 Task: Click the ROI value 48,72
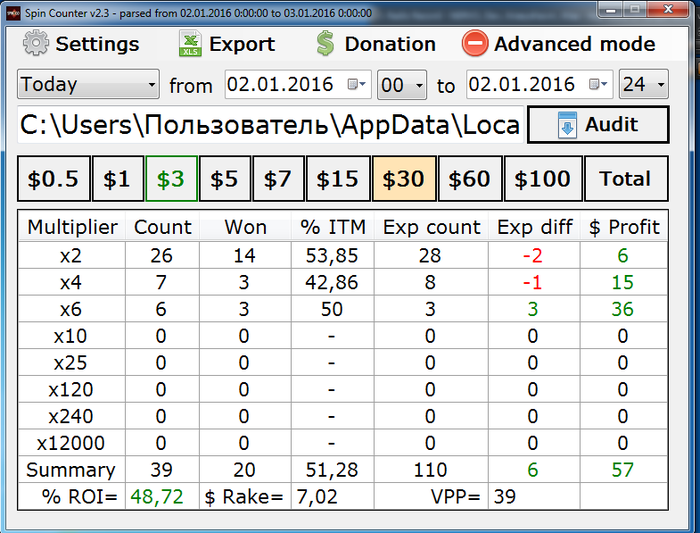(157, 497)
